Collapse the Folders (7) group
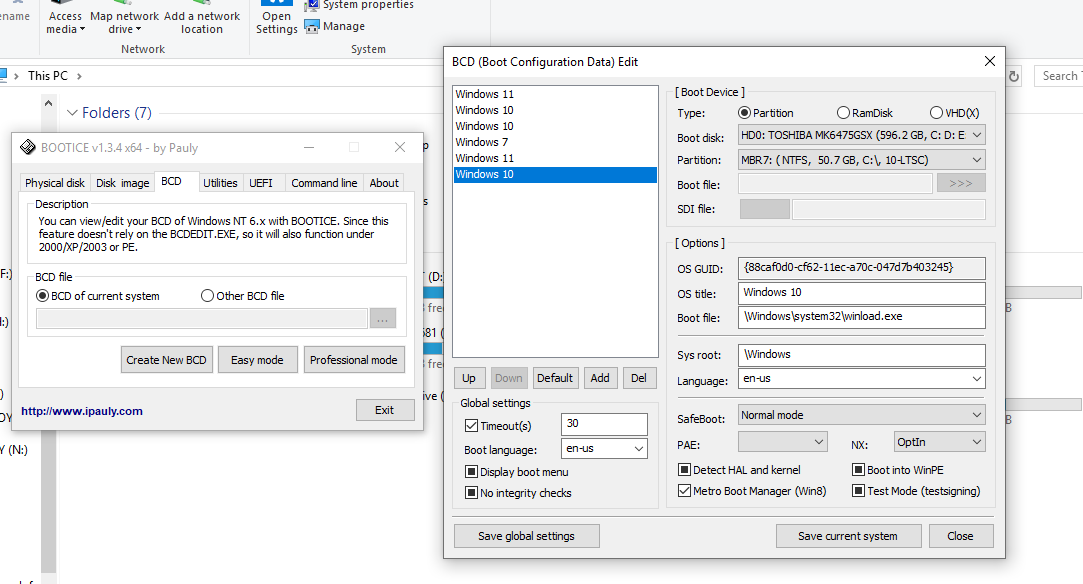Viewport: 1083px width, 584px height. pos(72,113)
